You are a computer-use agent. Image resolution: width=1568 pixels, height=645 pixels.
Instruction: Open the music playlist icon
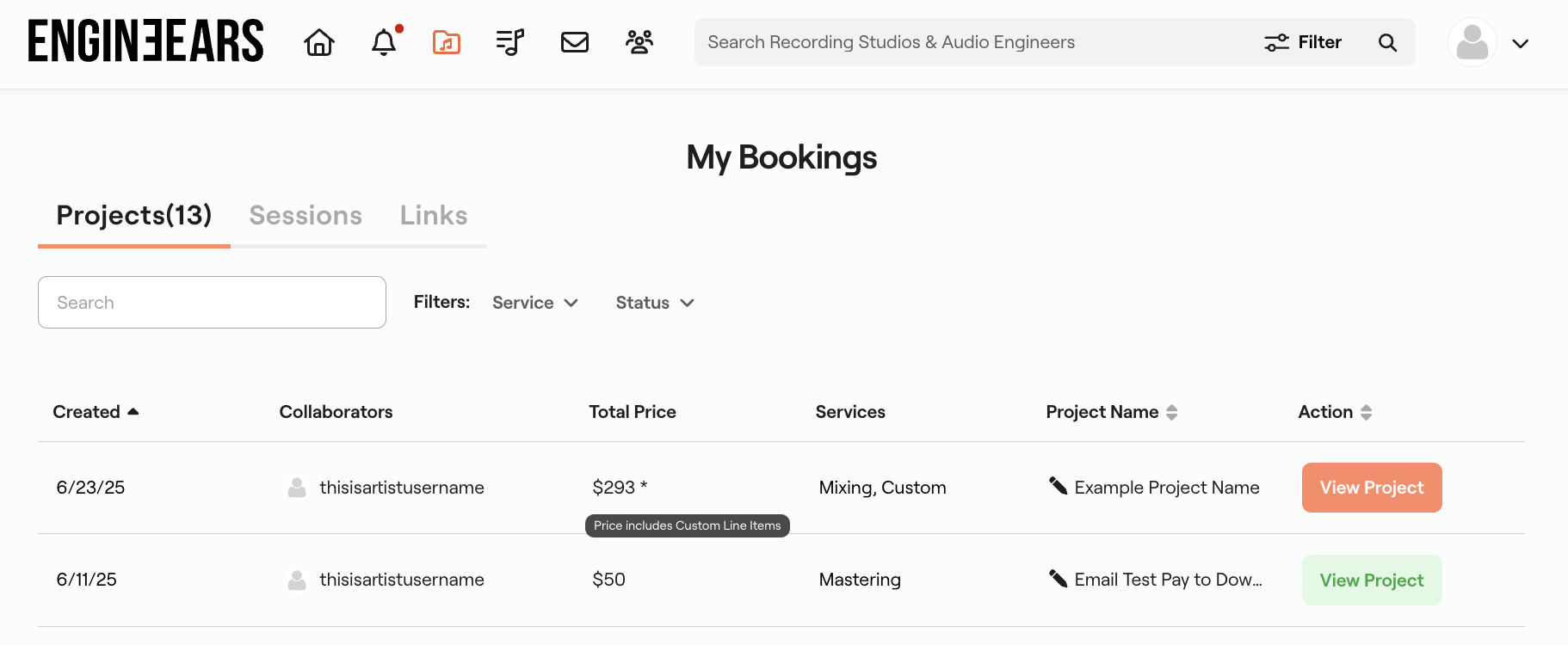(x=509, y=42)
